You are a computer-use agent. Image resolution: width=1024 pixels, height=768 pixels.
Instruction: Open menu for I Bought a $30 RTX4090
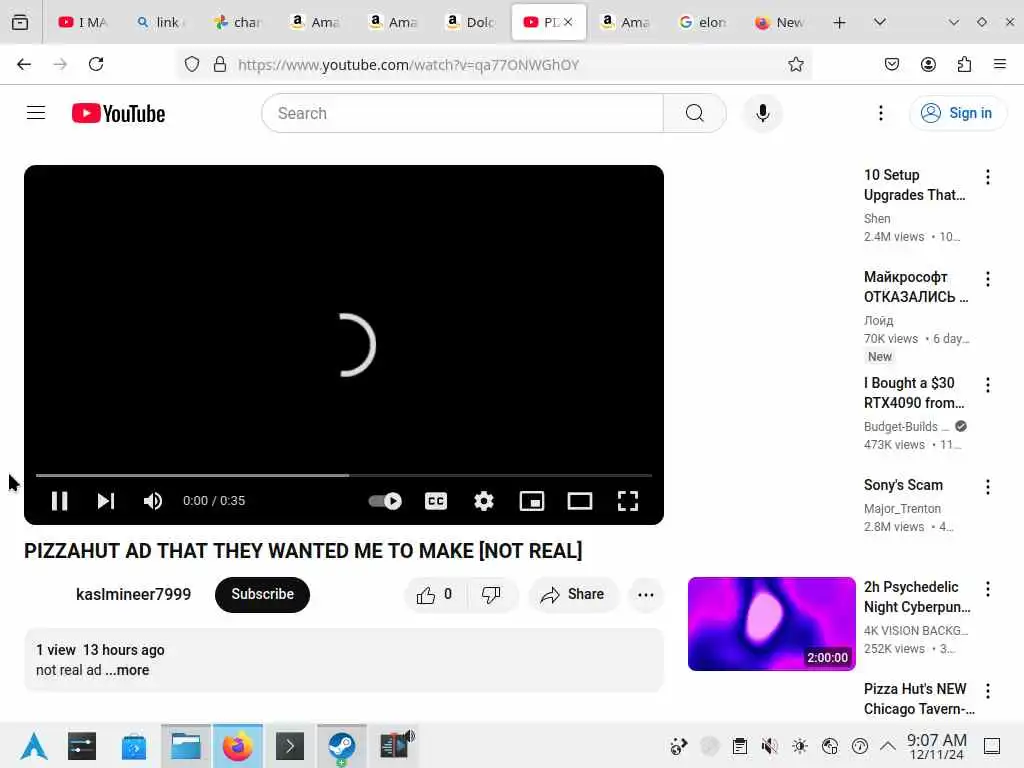coord(987,385)
